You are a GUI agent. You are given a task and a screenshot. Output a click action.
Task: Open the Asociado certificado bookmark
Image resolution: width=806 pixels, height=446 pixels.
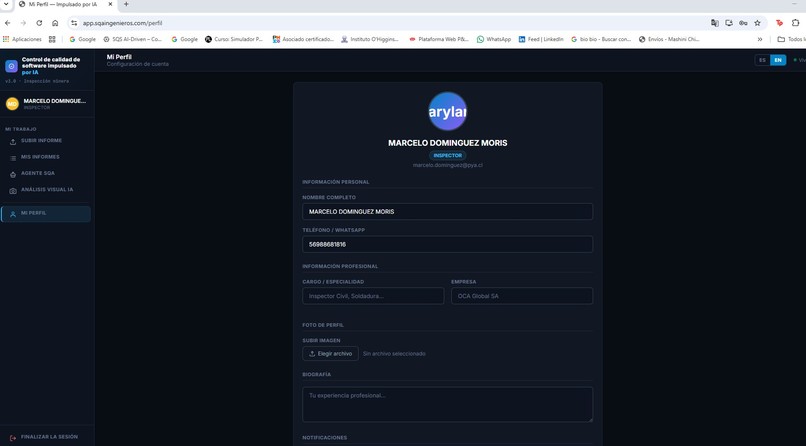coord(303,39)
